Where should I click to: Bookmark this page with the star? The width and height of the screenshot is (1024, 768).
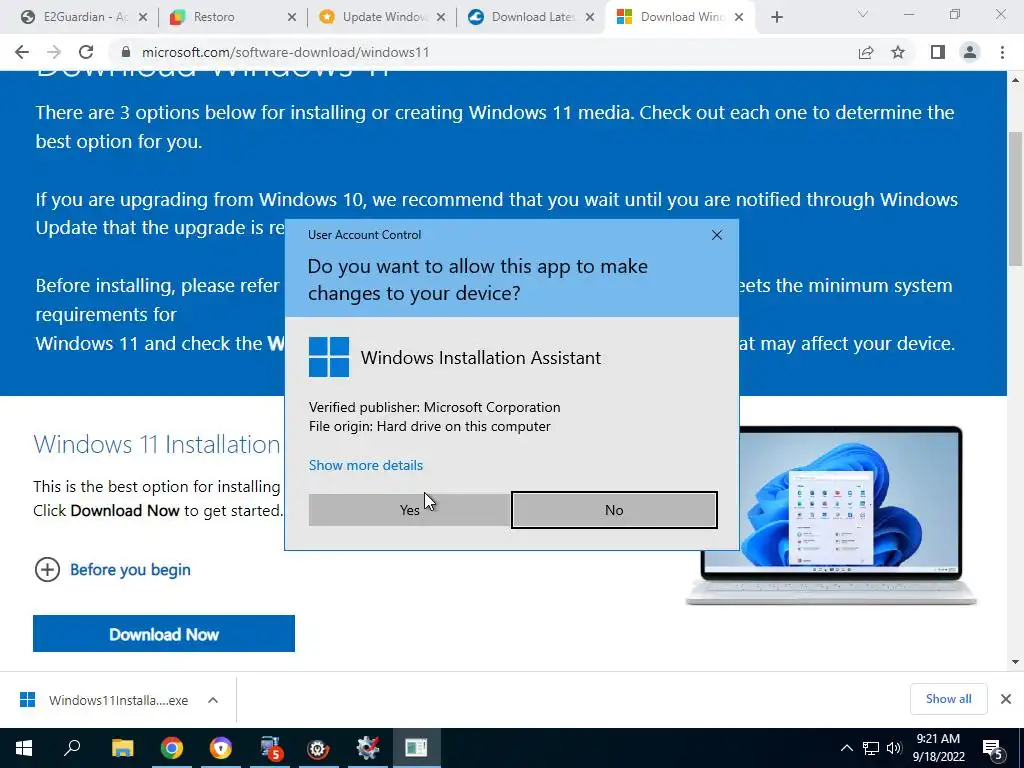click(x=898, y=52)
